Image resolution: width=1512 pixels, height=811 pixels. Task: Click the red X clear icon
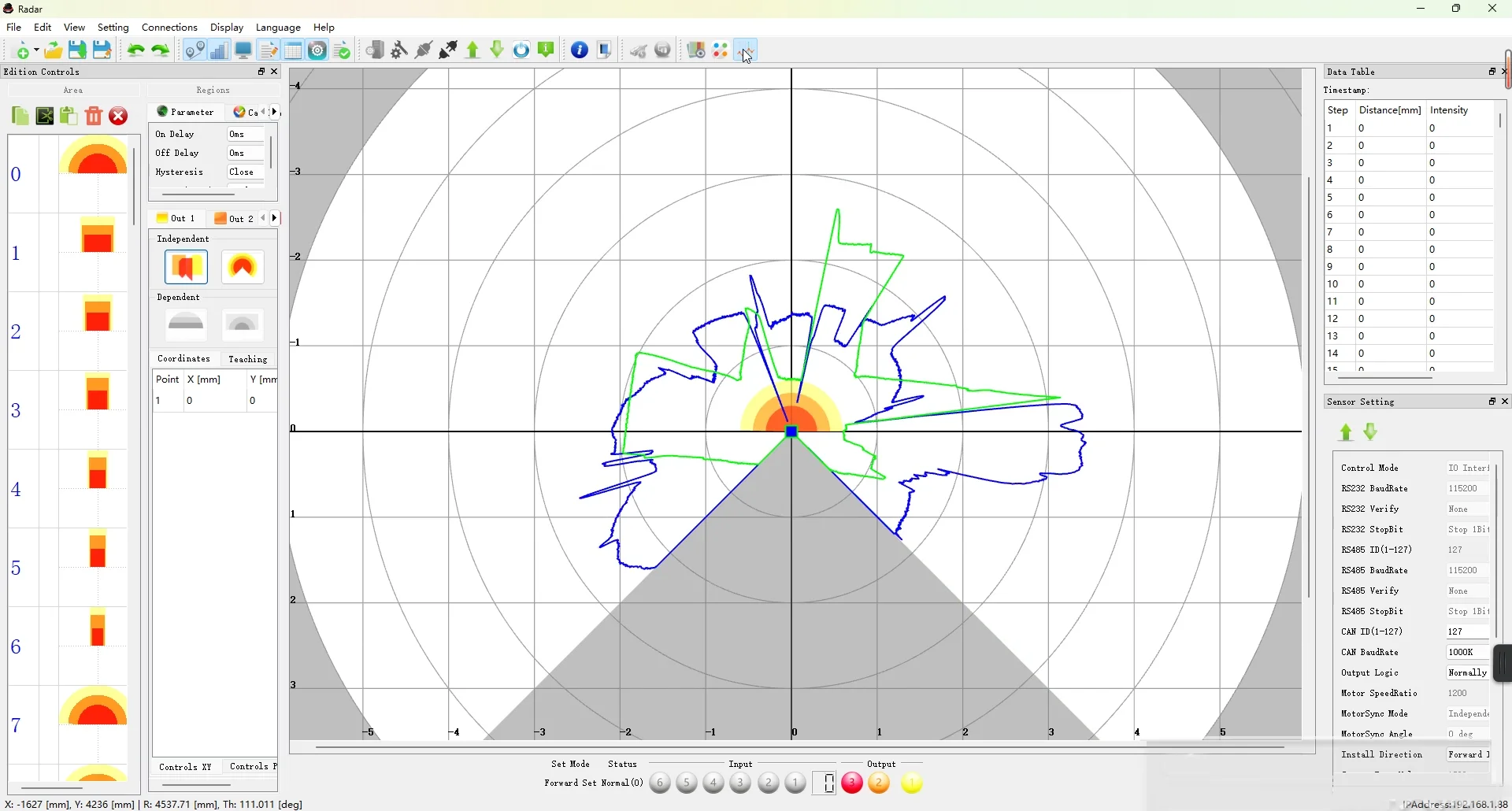pos(118,116)
